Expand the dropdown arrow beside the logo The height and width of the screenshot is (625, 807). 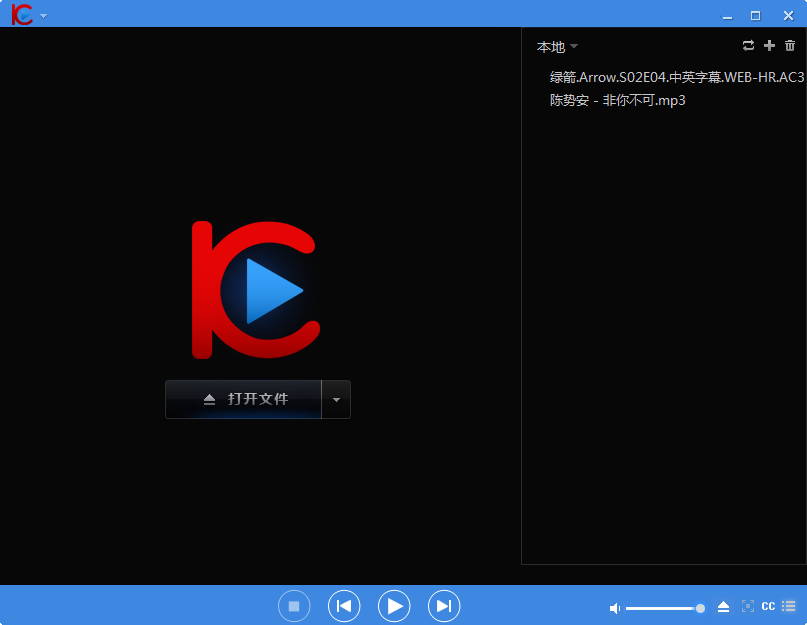(44, 16)
